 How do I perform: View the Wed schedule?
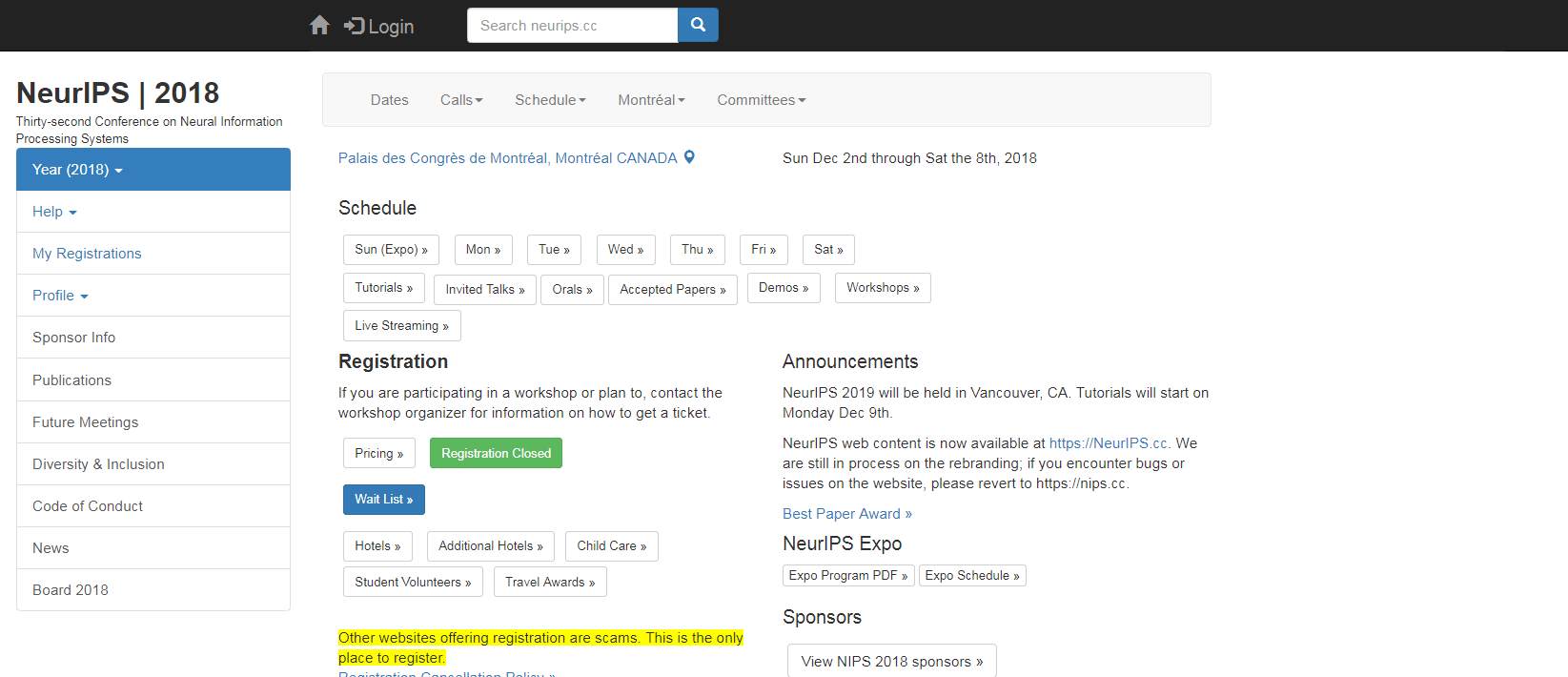pos(625,250)
